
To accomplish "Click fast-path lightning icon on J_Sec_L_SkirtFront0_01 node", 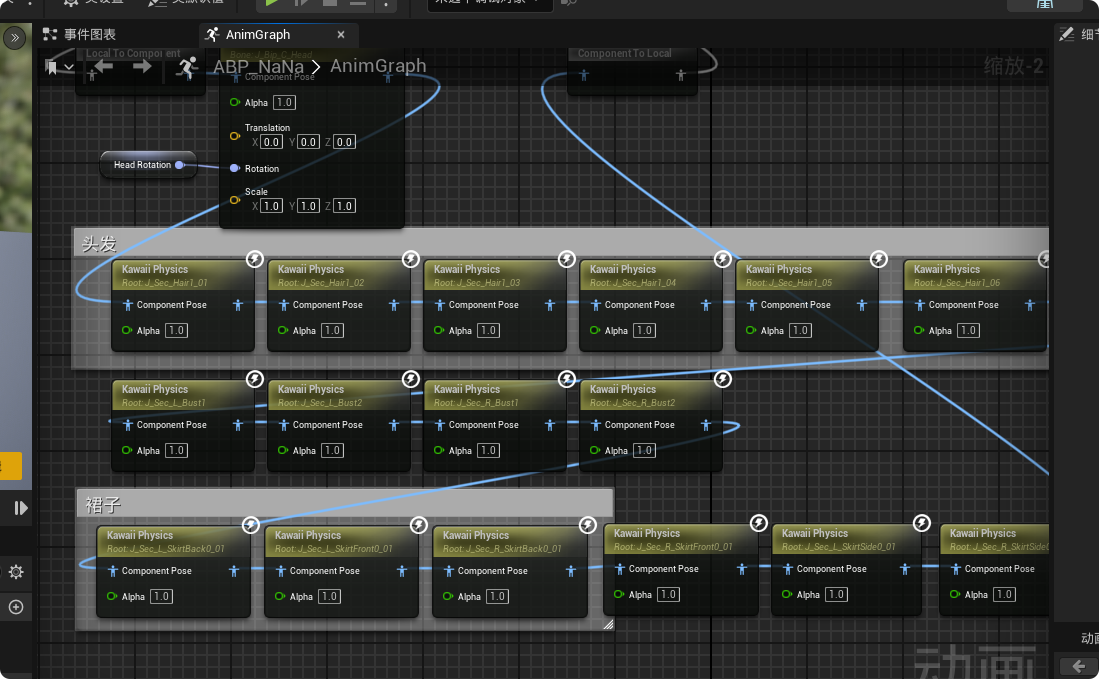I will [x=418, y=525].
